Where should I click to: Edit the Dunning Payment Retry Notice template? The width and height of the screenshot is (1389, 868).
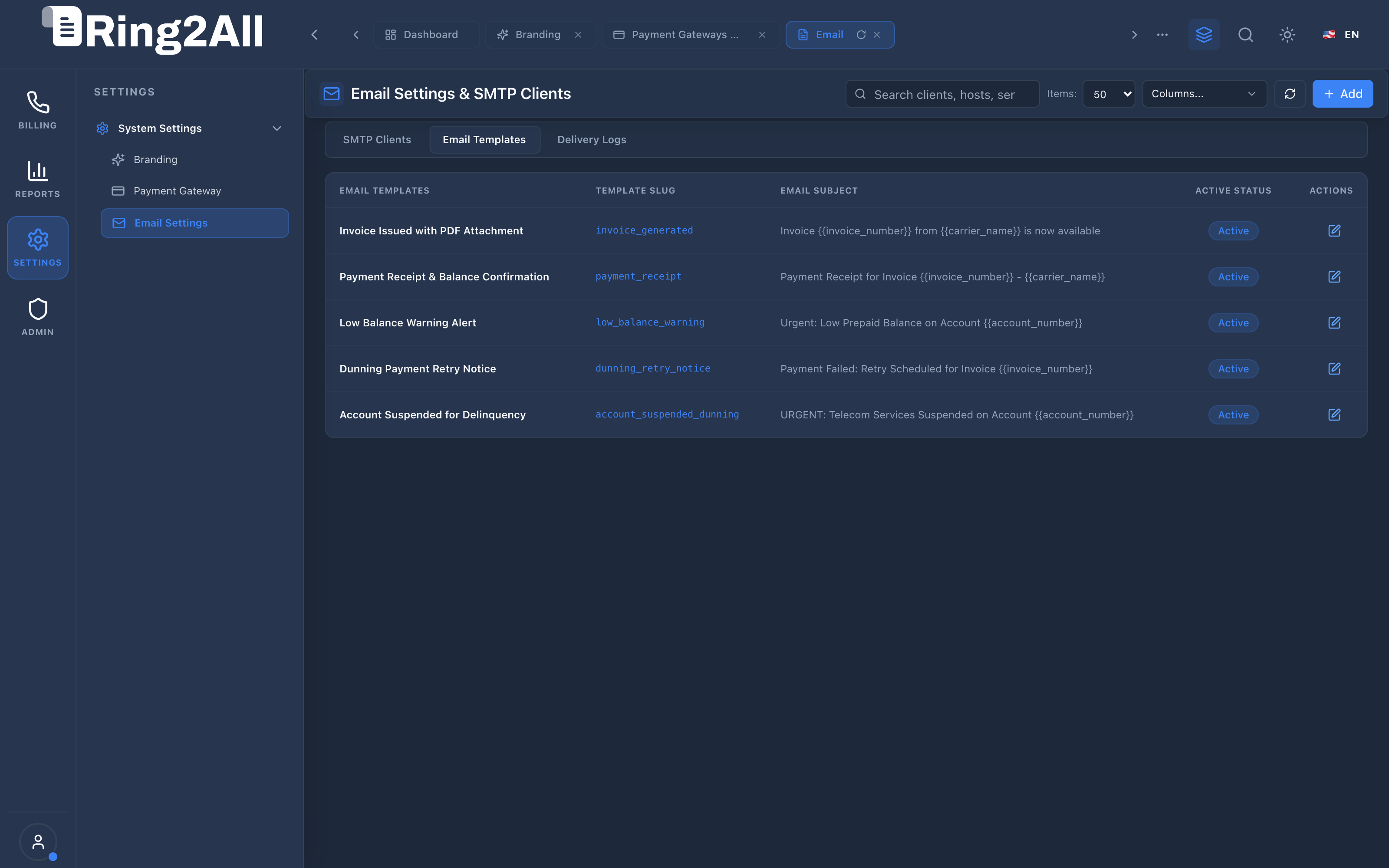[1334, 368]
